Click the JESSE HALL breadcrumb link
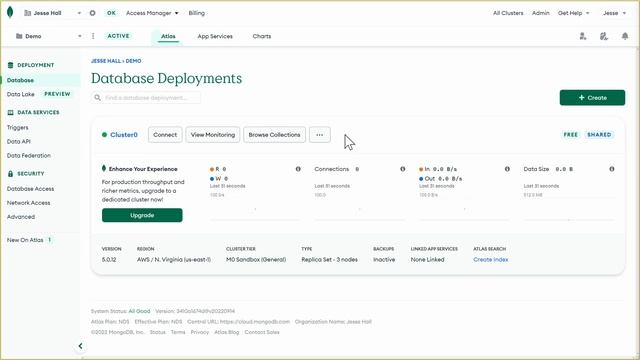 [106, 61]
